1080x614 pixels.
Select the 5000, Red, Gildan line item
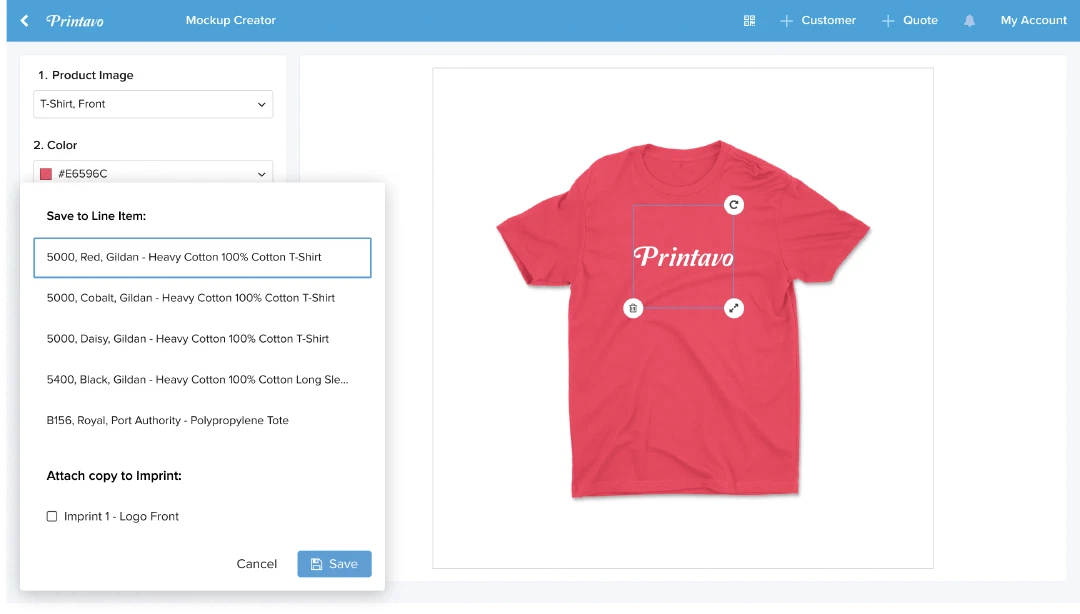click(202, 258)
